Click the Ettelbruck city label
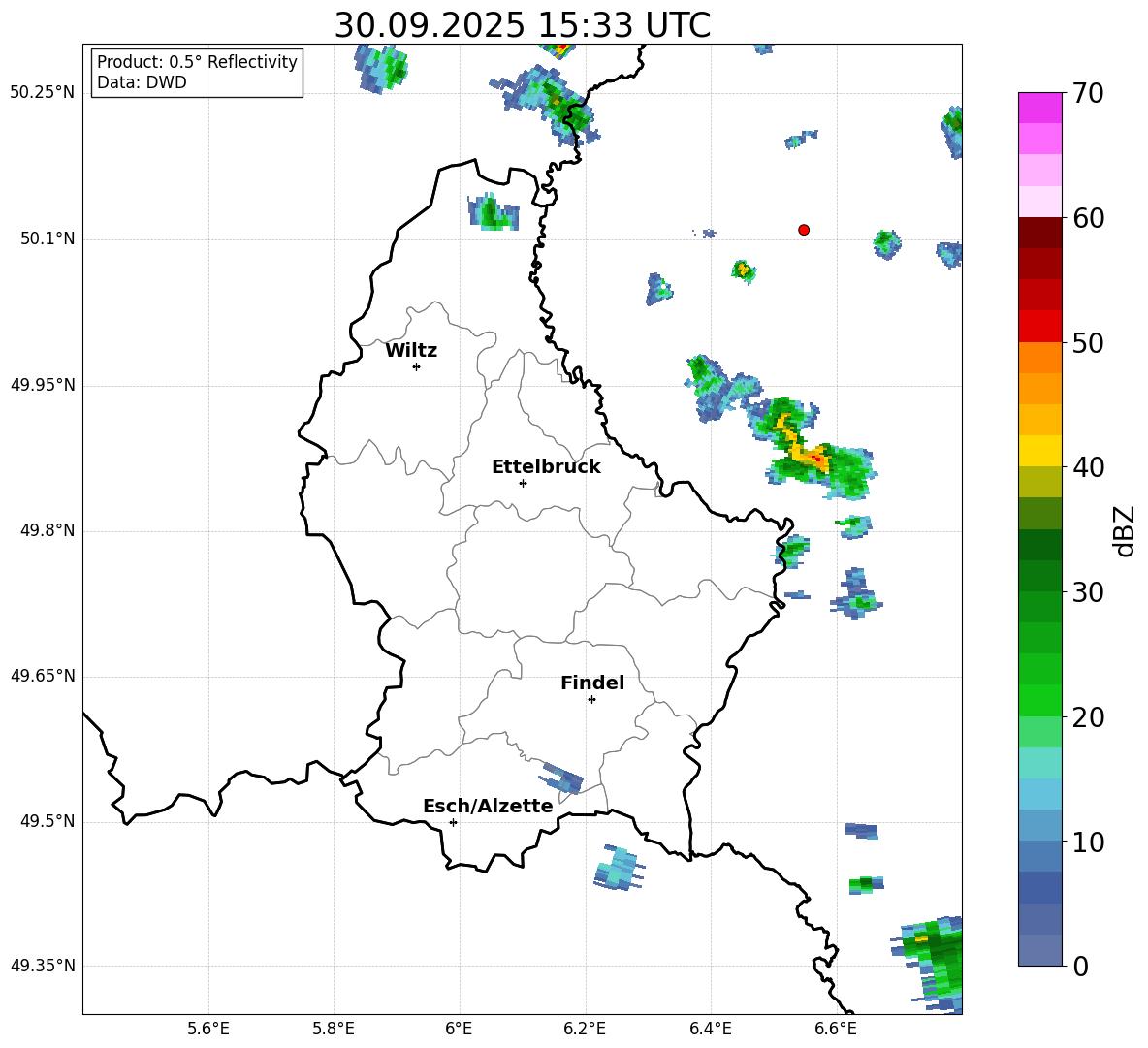This screenshot has height=1048, width=1148. (546, 467)
